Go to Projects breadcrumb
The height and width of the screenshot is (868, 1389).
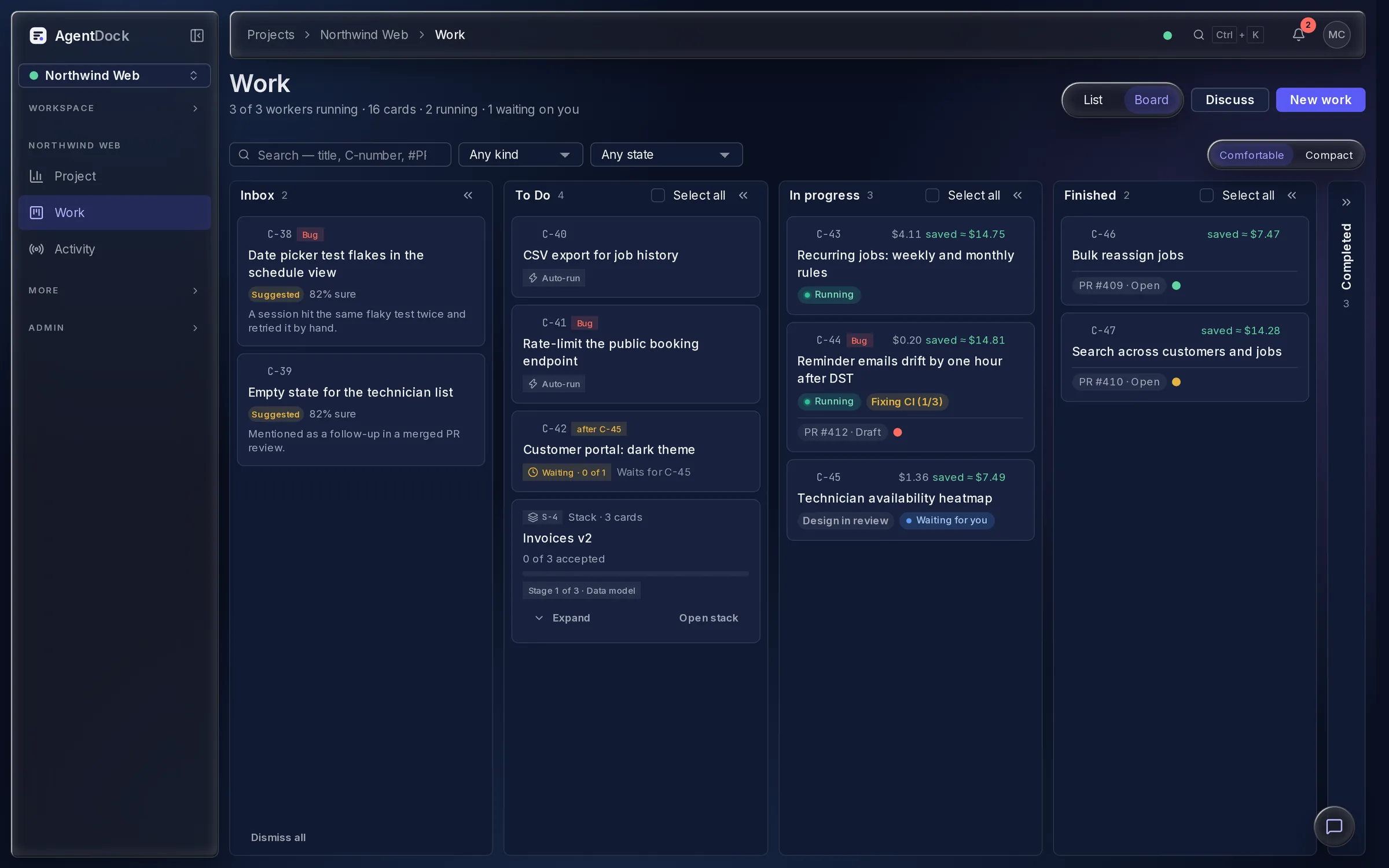pyautogui.click(x=271, y=35)
